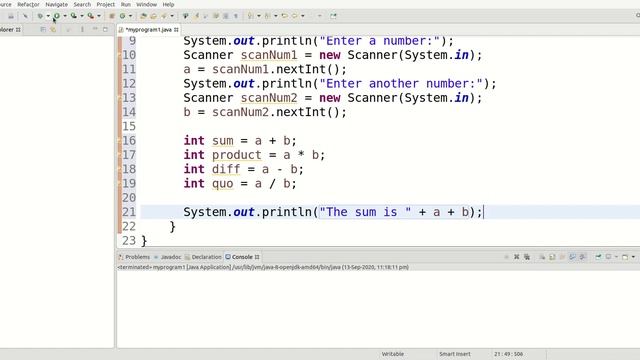Toggle Show Console on Standard Out change
This screenshot has width=640, height=360.
(572, 257)
